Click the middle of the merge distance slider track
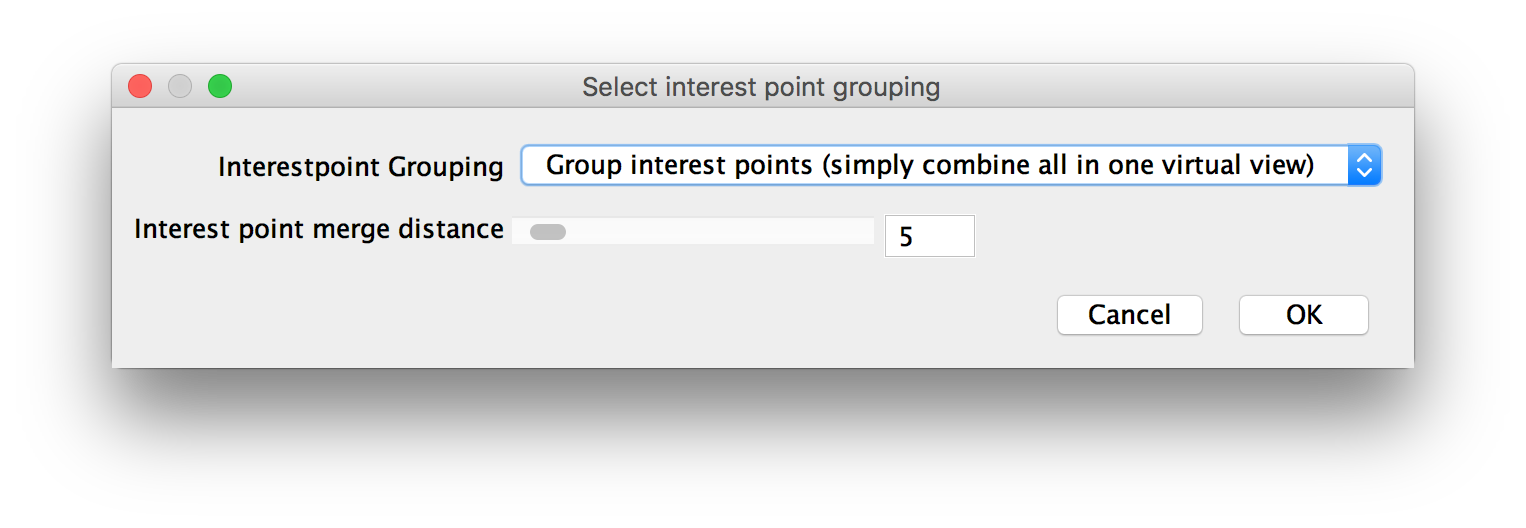Viewport: 1526px width, 528px height. click(693, 231)
